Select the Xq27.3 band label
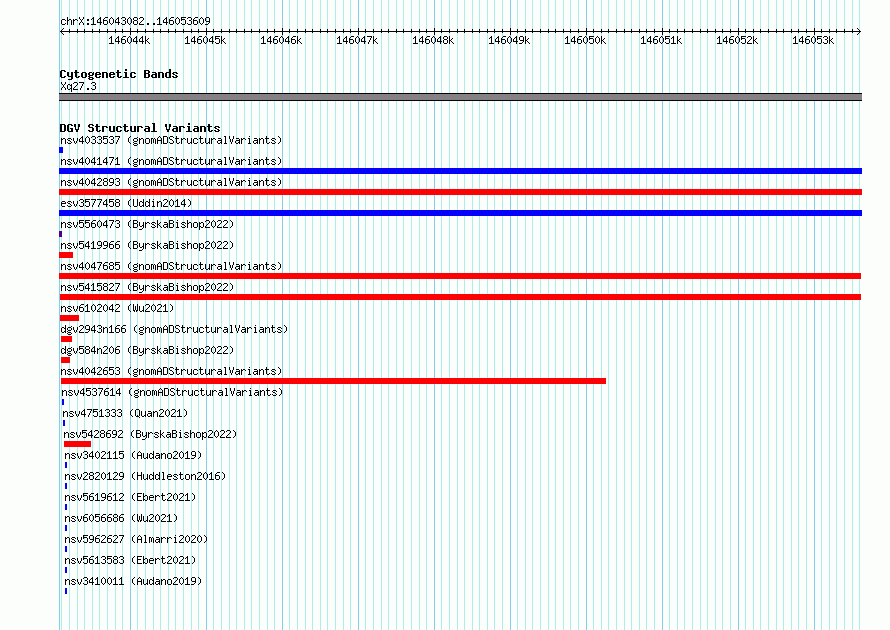 (78, 86)
